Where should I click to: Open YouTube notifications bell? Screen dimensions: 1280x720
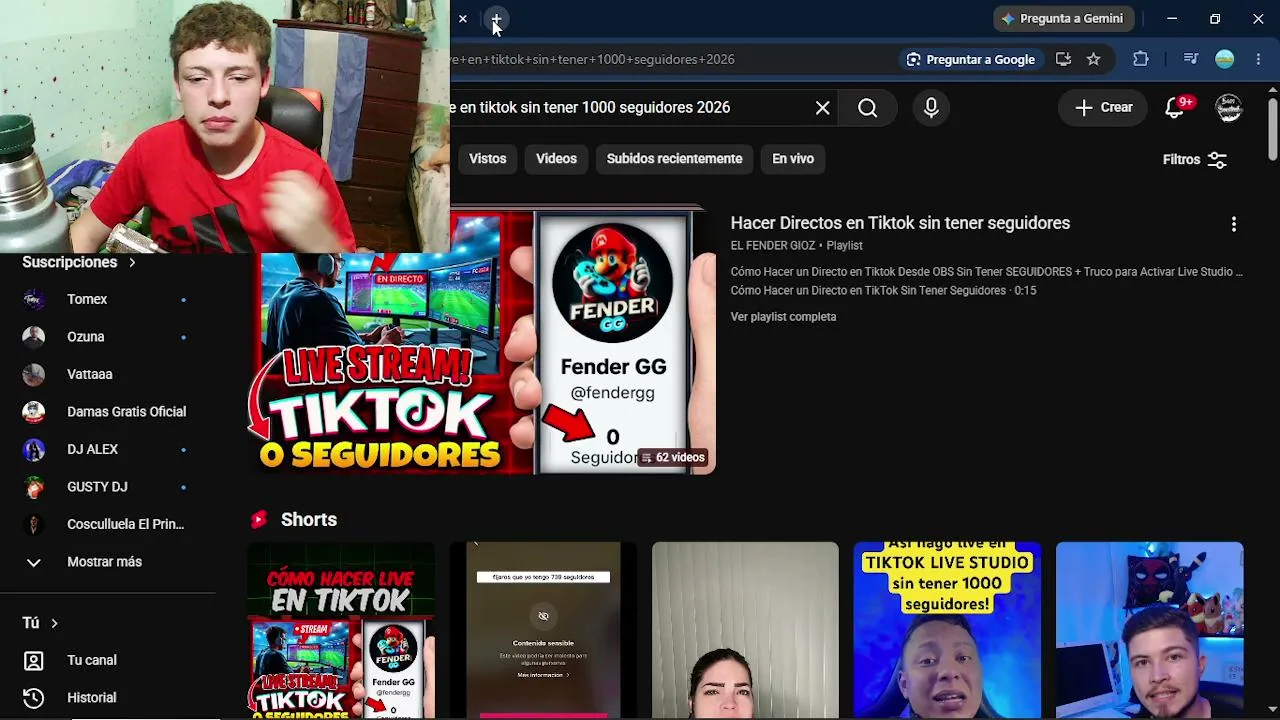(1176, 108)
